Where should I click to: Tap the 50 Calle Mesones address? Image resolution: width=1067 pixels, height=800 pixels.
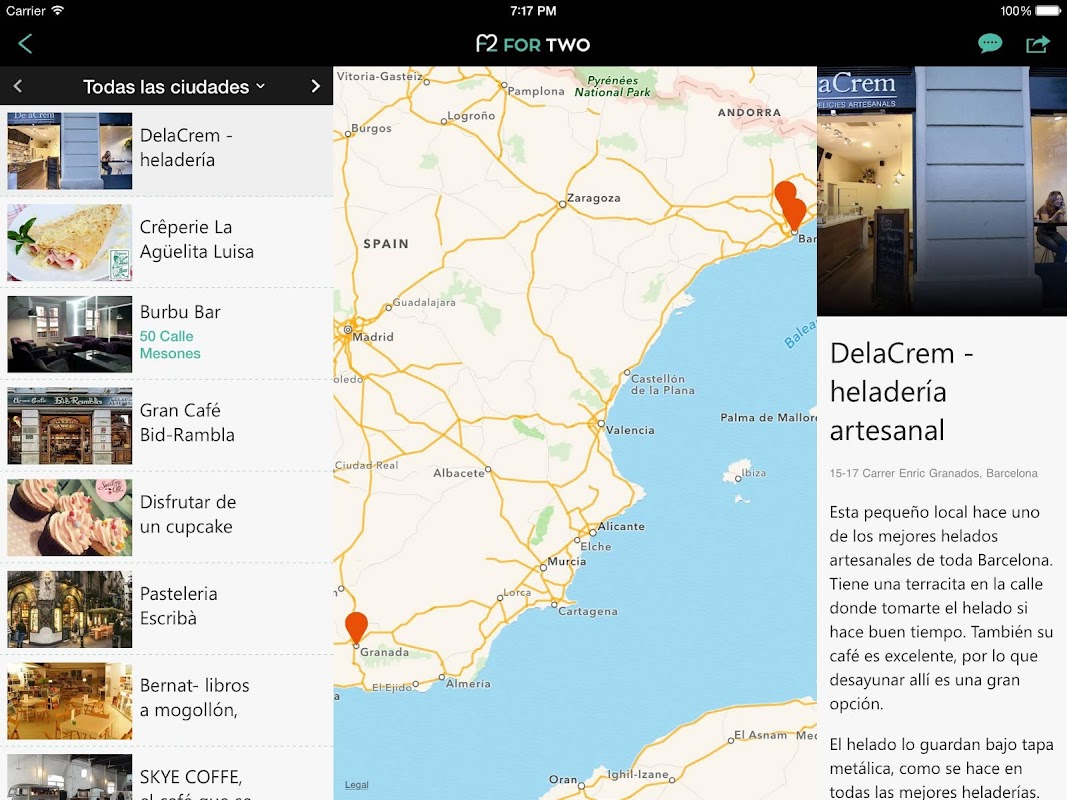170,345
